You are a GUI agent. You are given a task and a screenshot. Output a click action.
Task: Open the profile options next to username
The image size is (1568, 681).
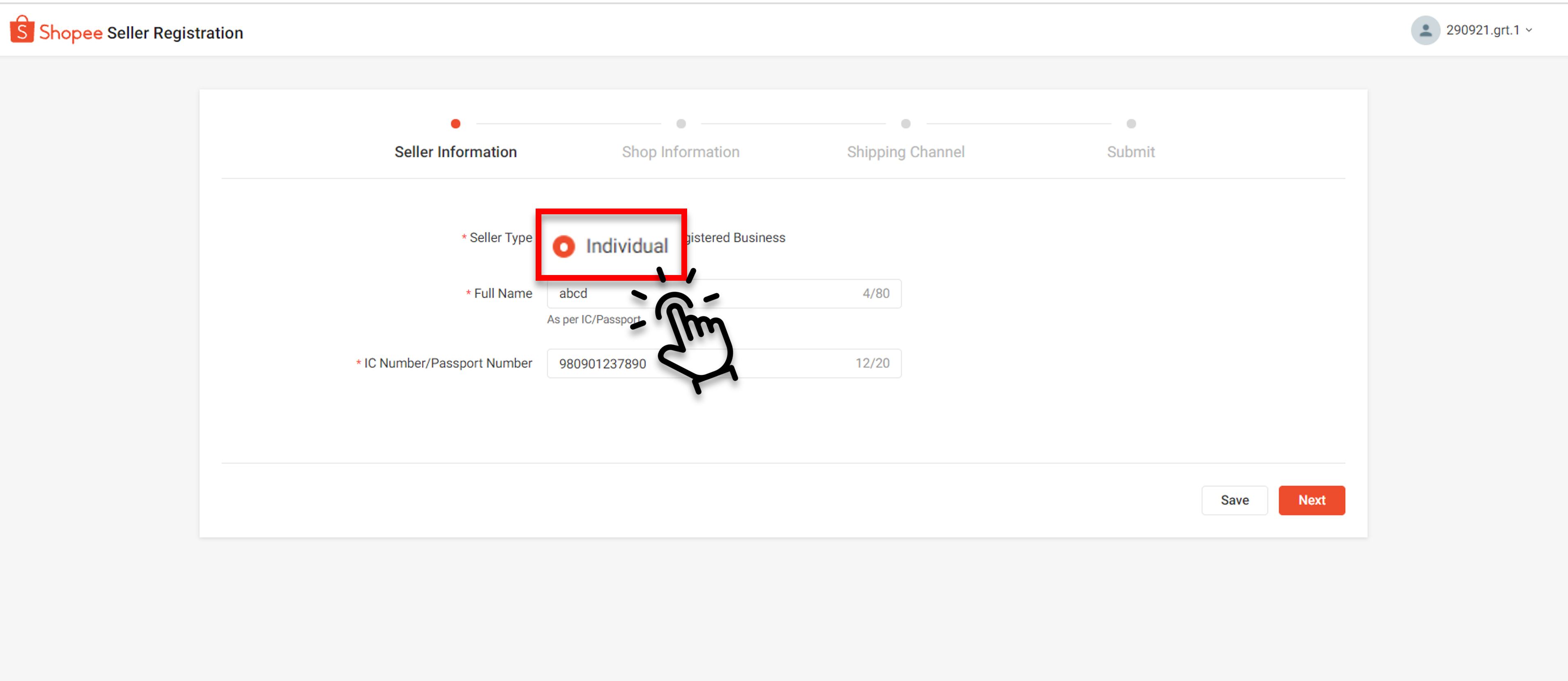point(1530,30)
